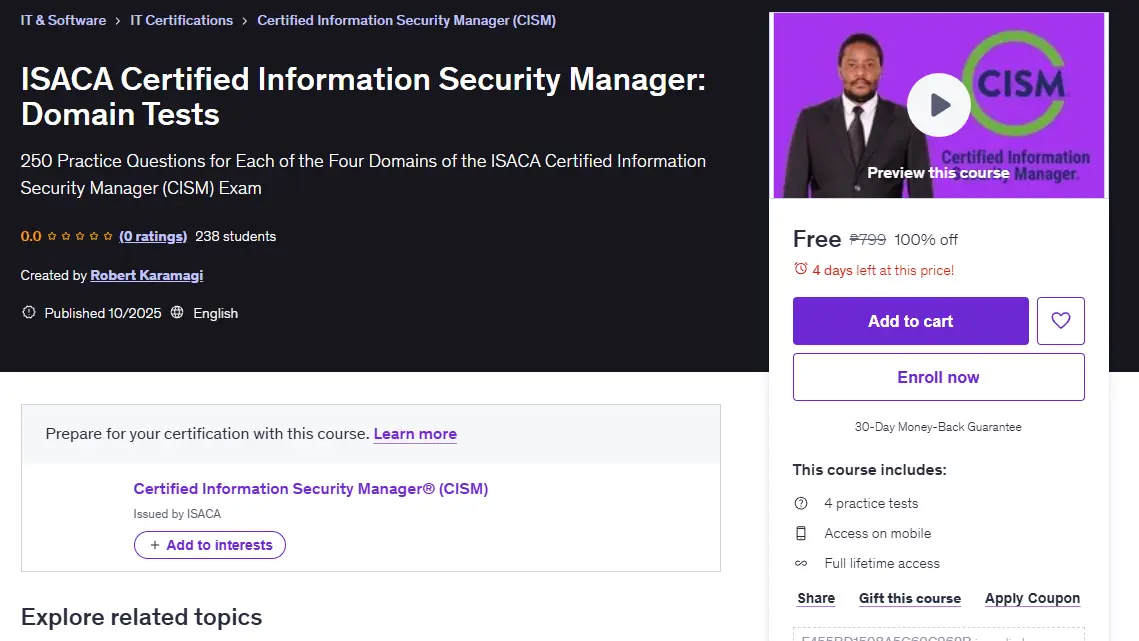Open Certified Information Security Manager (CISM) breadcrumb
1139x641 pixels.
406,20
